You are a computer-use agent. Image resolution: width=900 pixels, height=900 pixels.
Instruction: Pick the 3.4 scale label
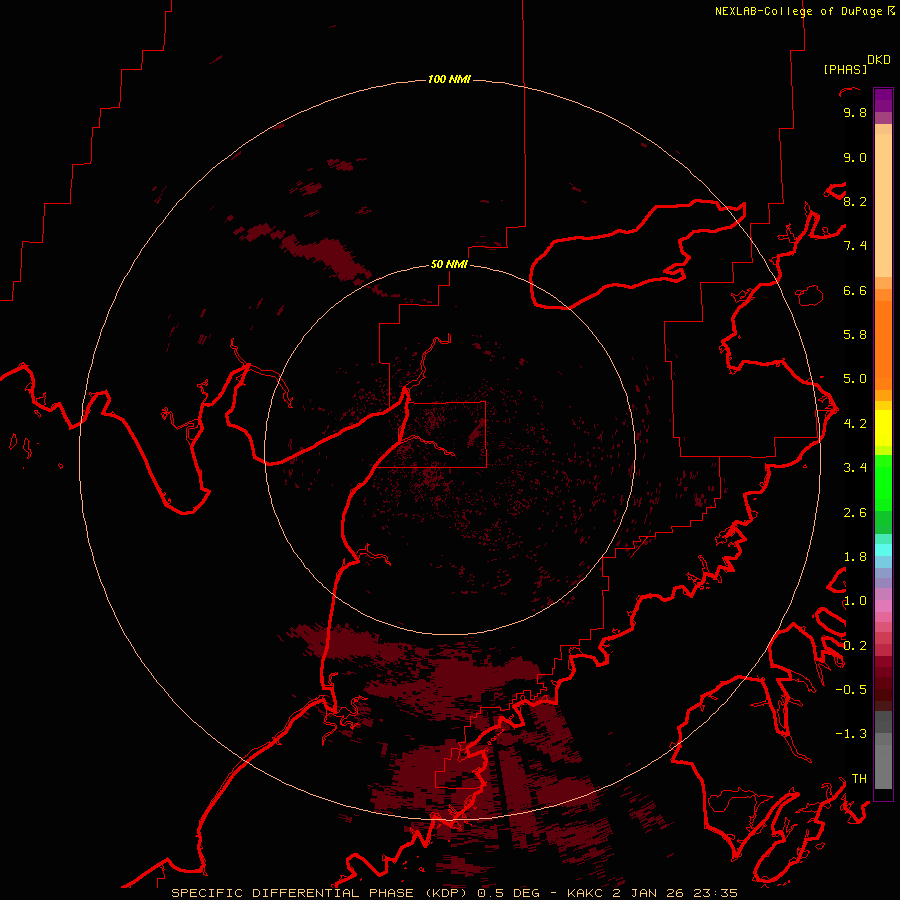pyautogui.click(x=855, y=468)
